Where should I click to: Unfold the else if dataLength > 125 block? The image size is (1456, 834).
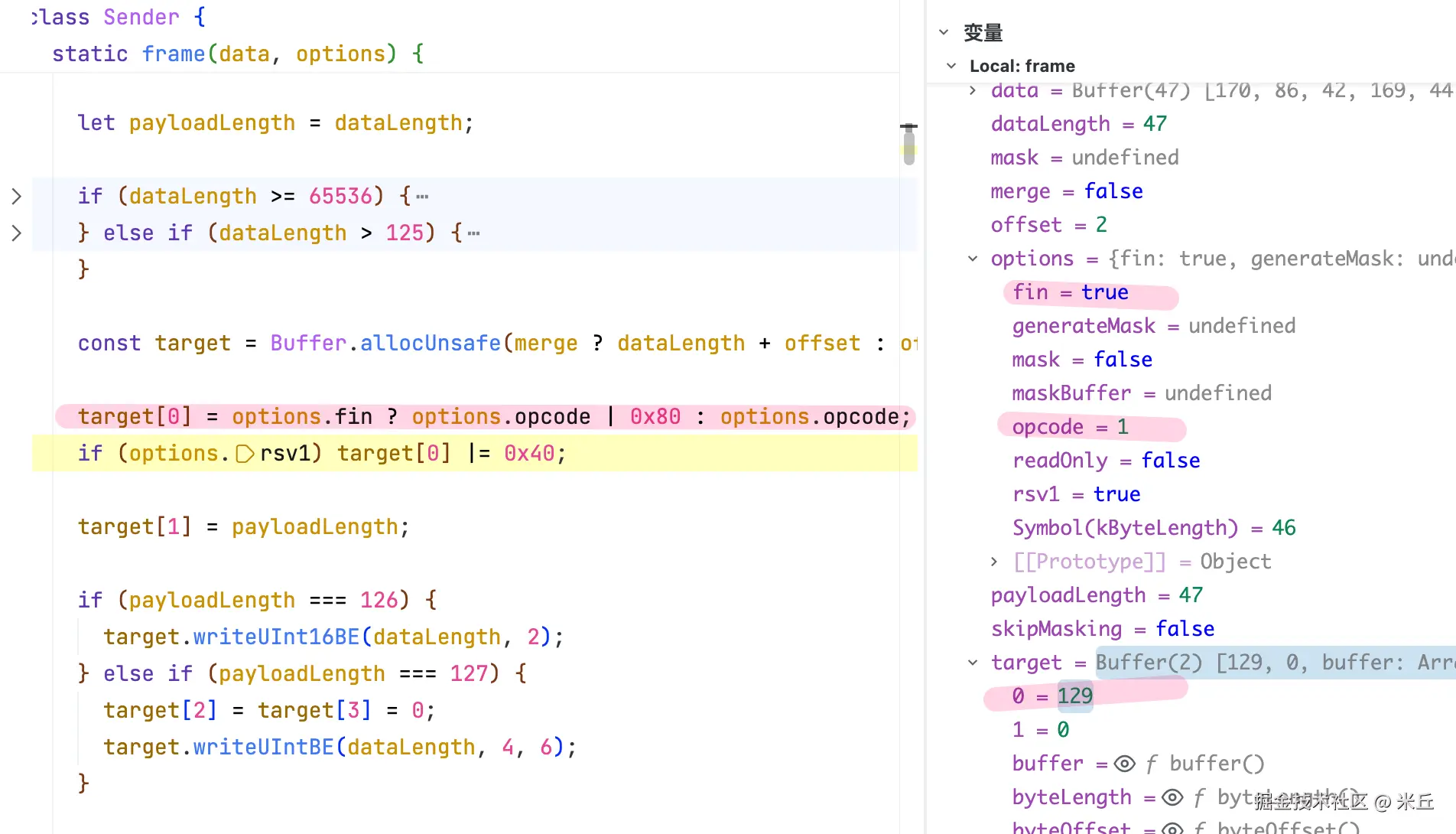click(17, 233)
